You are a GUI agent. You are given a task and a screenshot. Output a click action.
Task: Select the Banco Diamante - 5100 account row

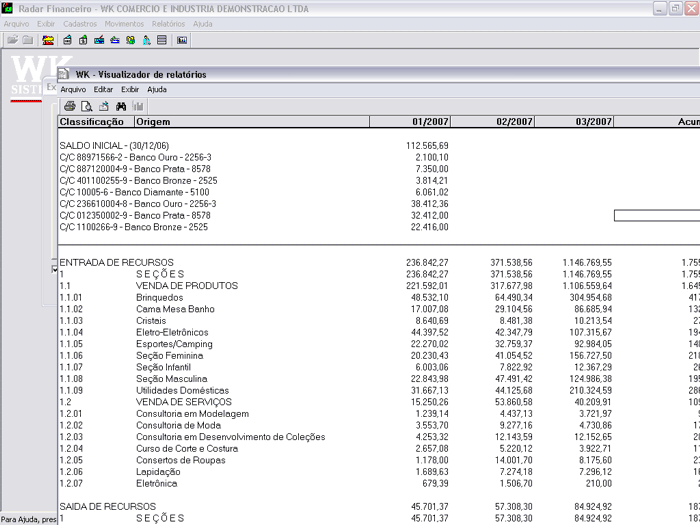coord(135,192)
